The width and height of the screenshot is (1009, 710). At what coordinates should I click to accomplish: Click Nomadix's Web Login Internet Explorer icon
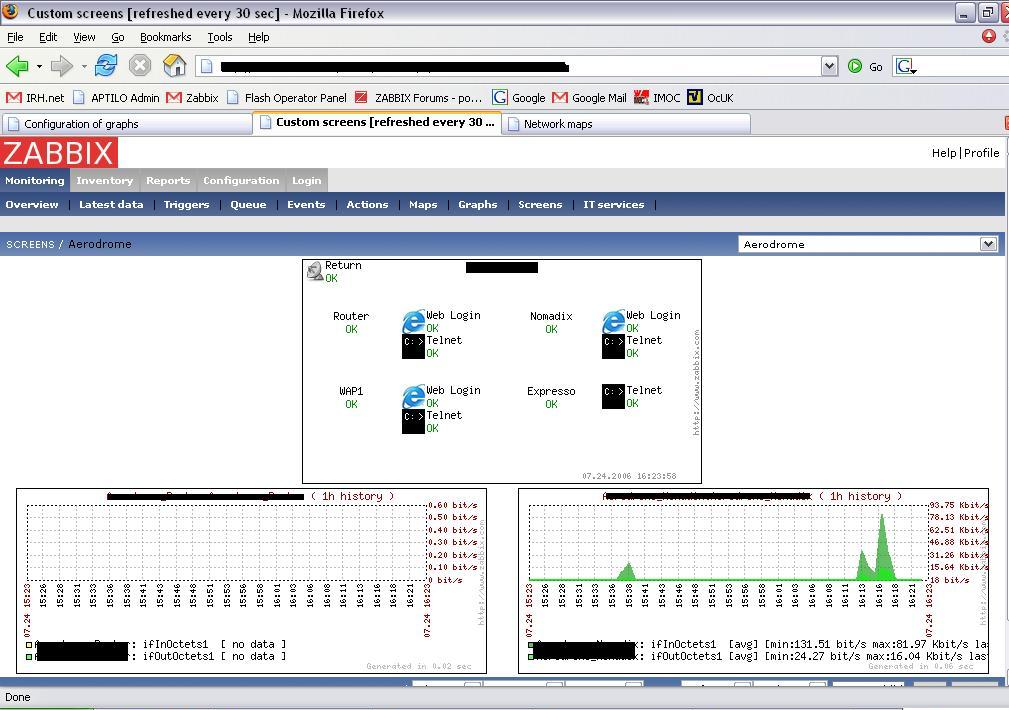tap(613, 322)
